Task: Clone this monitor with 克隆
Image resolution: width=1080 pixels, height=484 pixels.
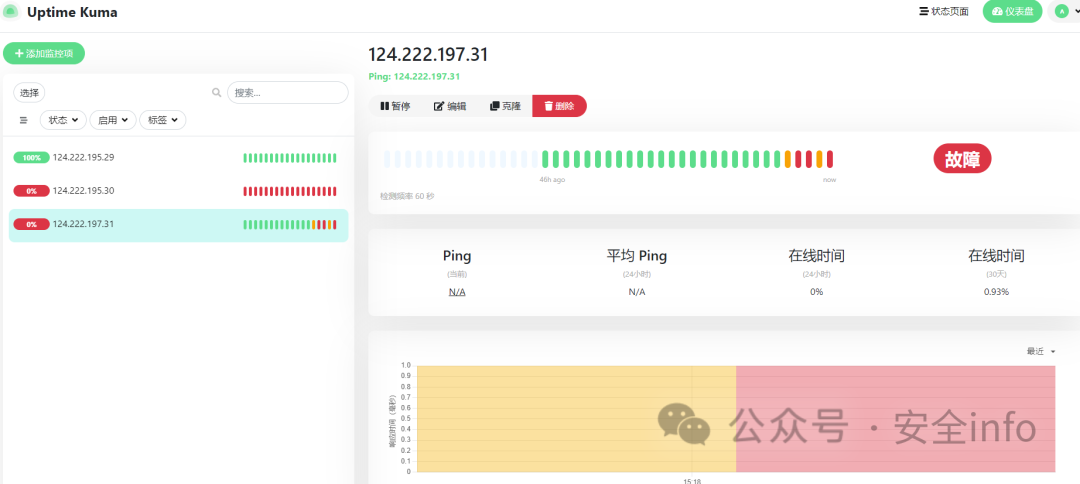Action: pos(505,106)
